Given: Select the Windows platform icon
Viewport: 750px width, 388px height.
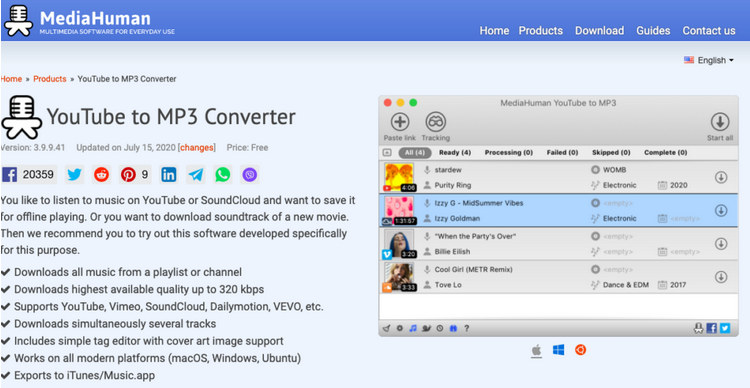Looking at the screenshot, I should click(x=558, y=350).
